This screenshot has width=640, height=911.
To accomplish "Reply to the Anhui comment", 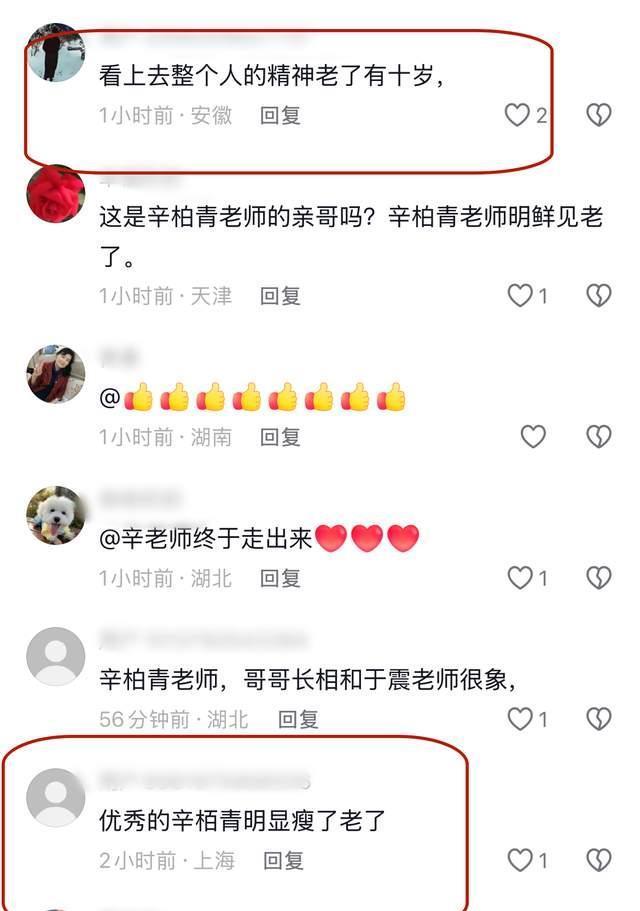I will click(x=280, y=116).
